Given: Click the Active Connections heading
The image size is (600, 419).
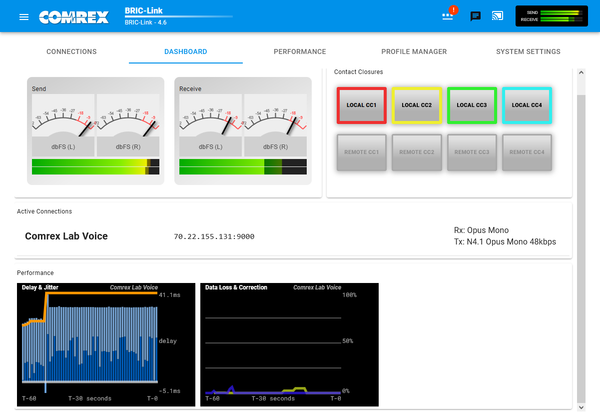Looking at the screenshot, I should pyautogui.click(x=44, y=211).
